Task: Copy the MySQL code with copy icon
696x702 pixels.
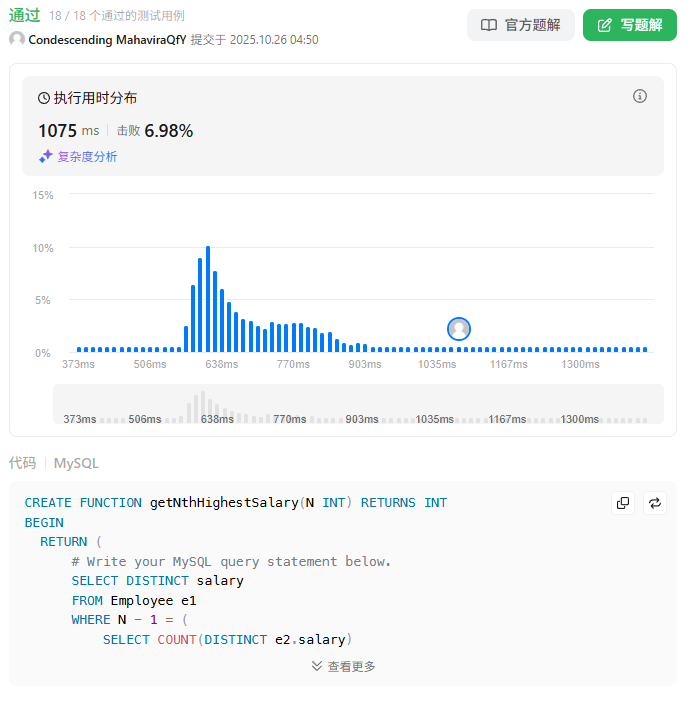Action: click(623, 503)
